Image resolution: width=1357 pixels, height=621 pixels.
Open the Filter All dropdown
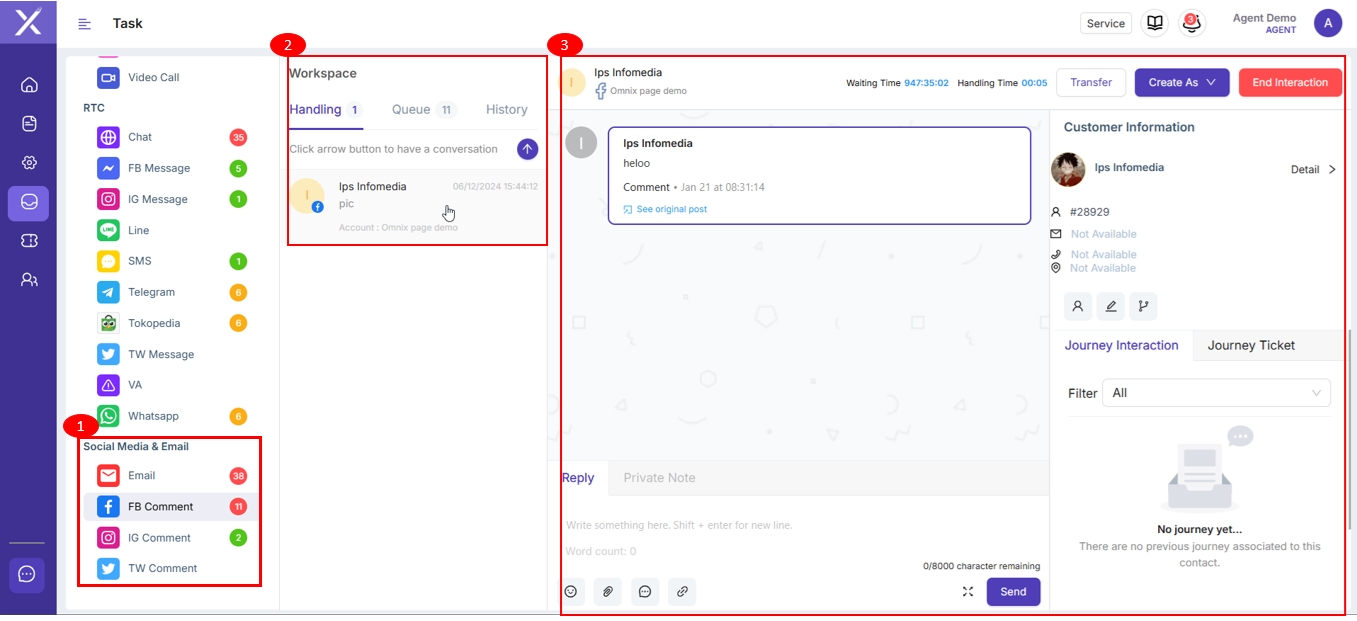pyautogui.click(x=1216, y=393)
